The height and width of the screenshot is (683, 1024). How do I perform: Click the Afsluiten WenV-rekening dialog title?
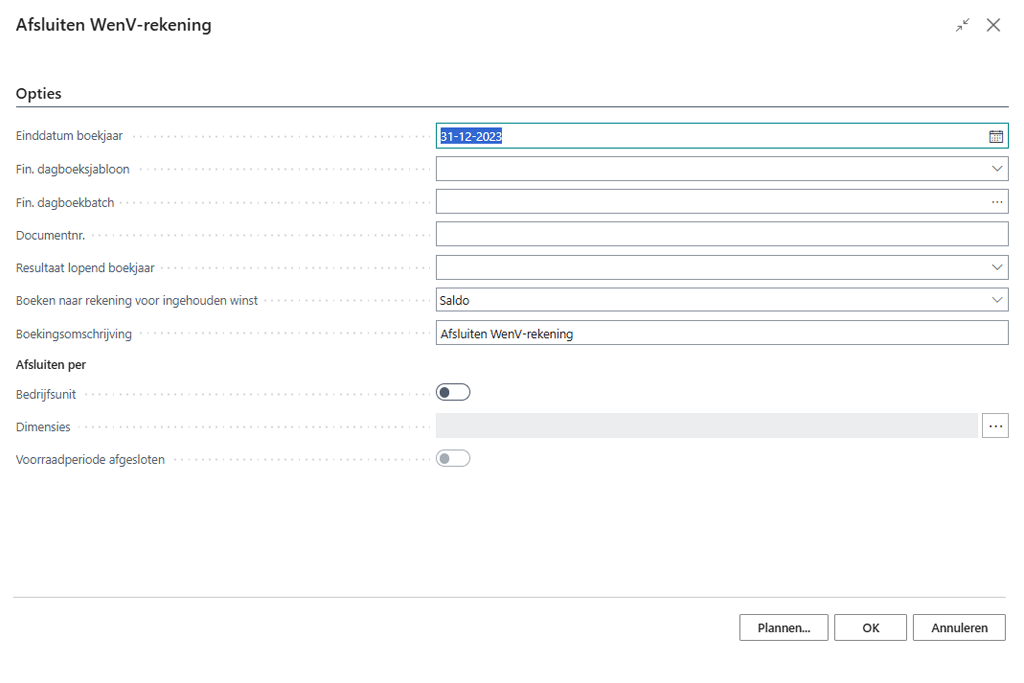[114, 25]
